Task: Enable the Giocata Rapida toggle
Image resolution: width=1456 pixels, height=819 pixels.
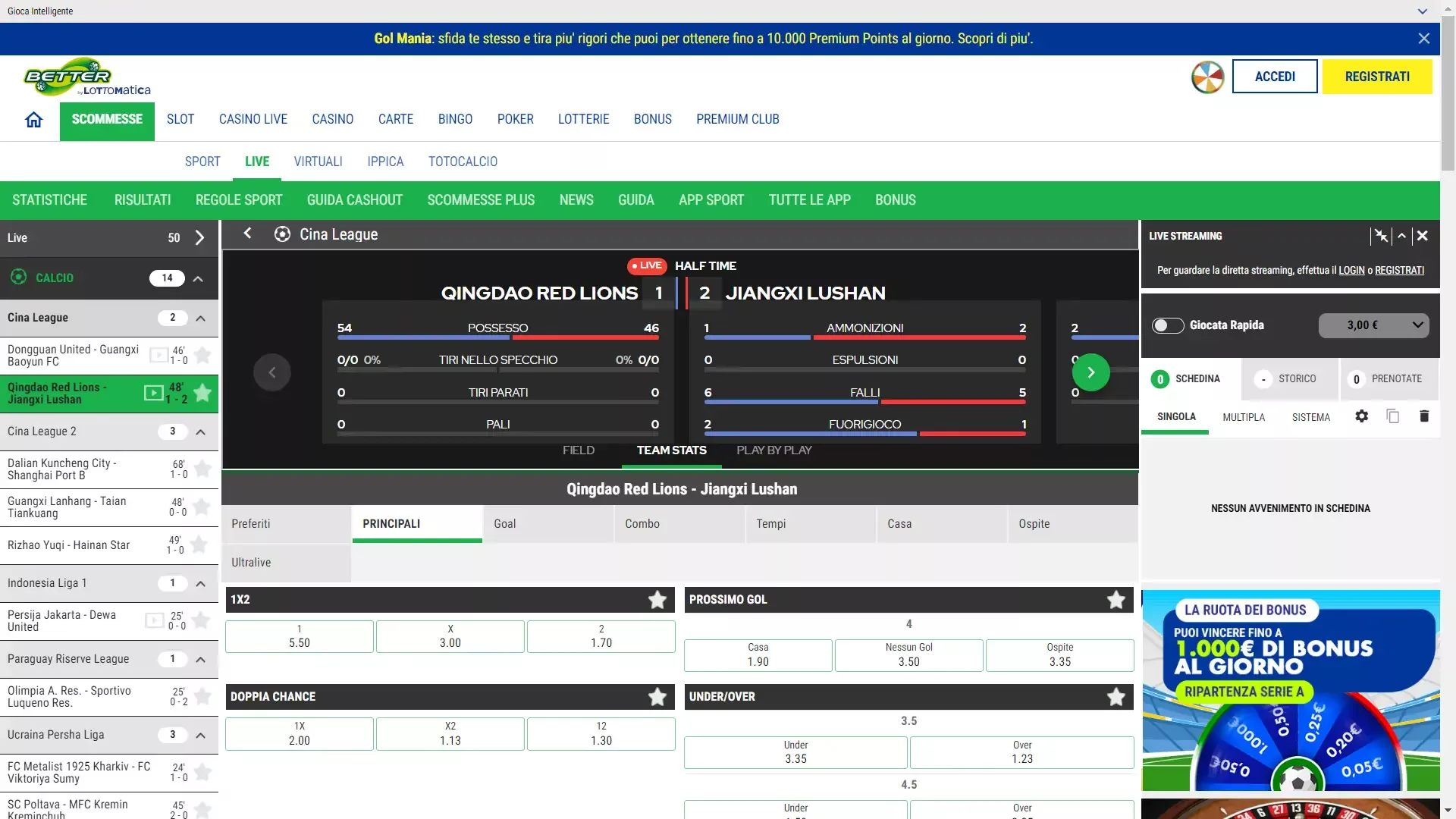Action: point(1168,325)
